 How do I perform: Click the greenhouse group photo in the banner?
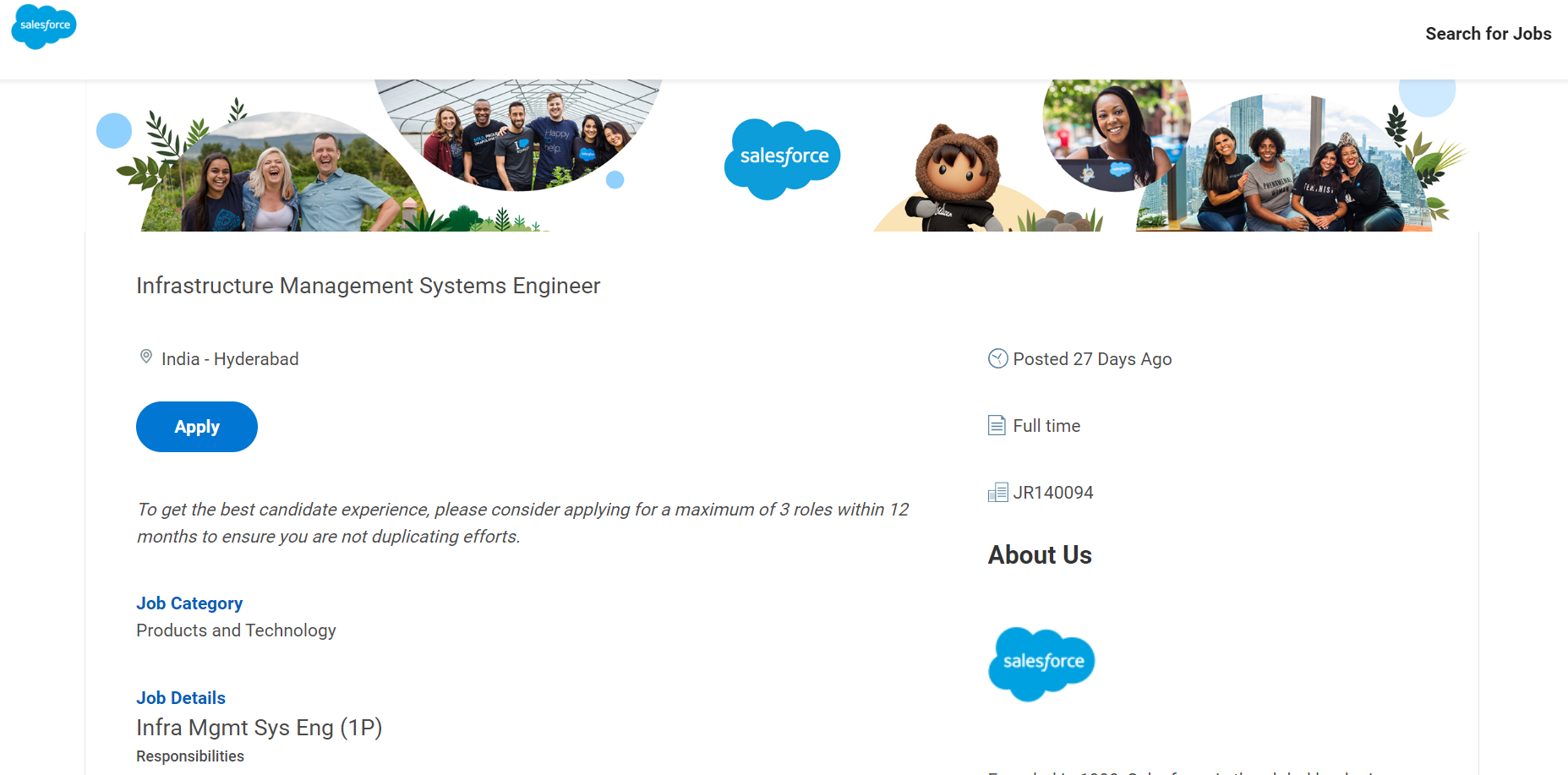517,135
